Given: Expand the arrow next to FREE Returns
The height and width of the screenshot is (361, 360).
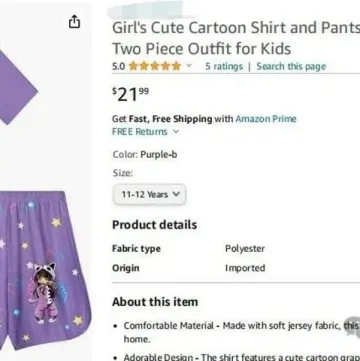Looking at the screenshot, I should (176, 132).
